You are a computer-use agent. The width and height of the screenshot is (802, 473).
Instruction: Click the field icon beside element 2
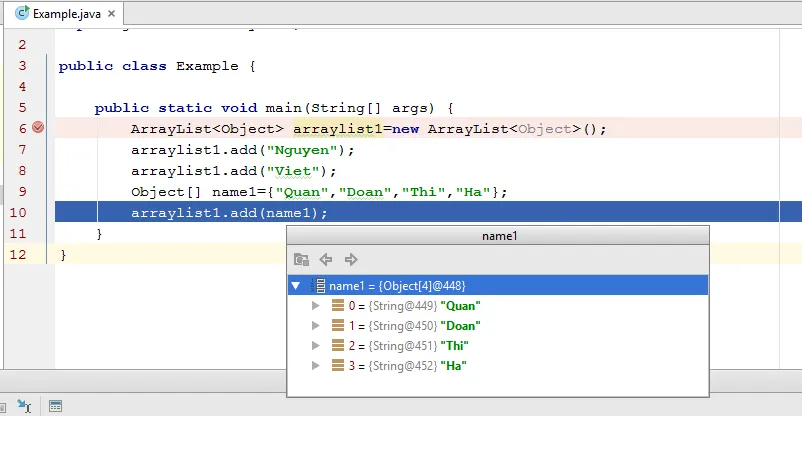coord(338,345)
